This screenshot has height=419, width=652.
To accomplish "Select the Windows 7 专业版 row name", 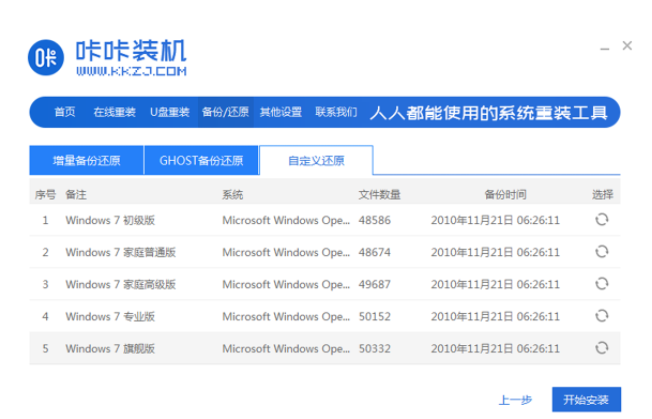I will click(x=110, y=316).
